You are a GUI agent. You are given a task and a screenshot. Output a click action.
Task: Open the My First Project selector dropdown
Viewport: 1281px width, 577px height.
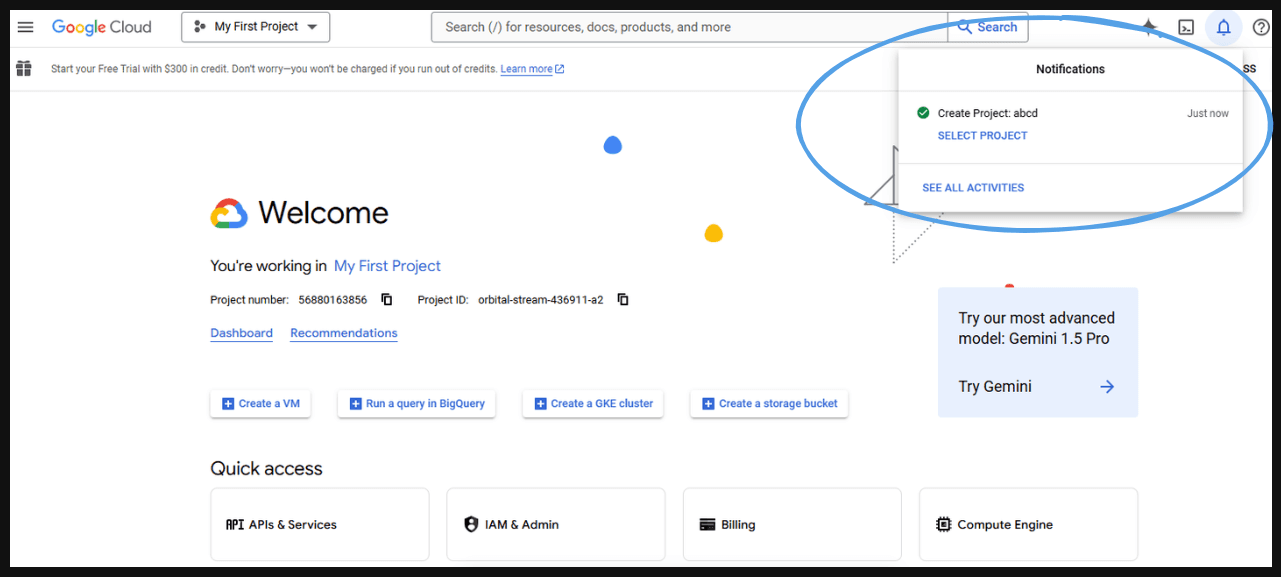(256, 27)
